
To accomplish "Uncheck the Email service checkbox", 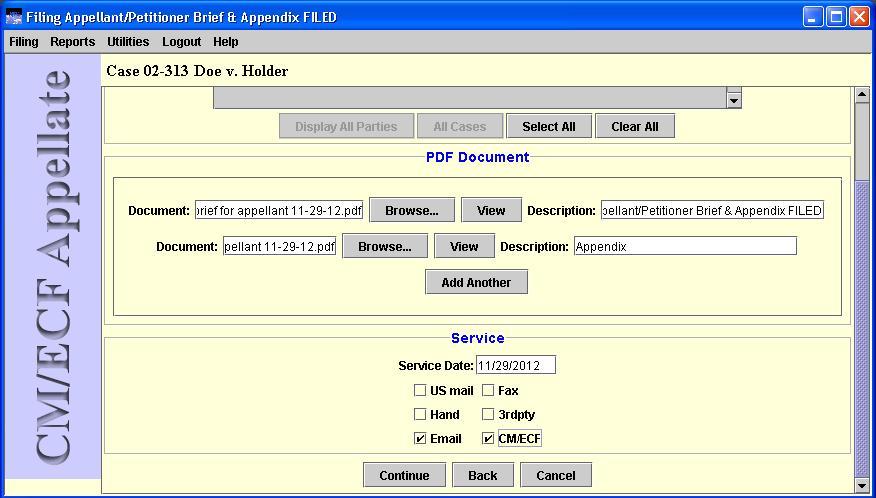I will [420, 439].
